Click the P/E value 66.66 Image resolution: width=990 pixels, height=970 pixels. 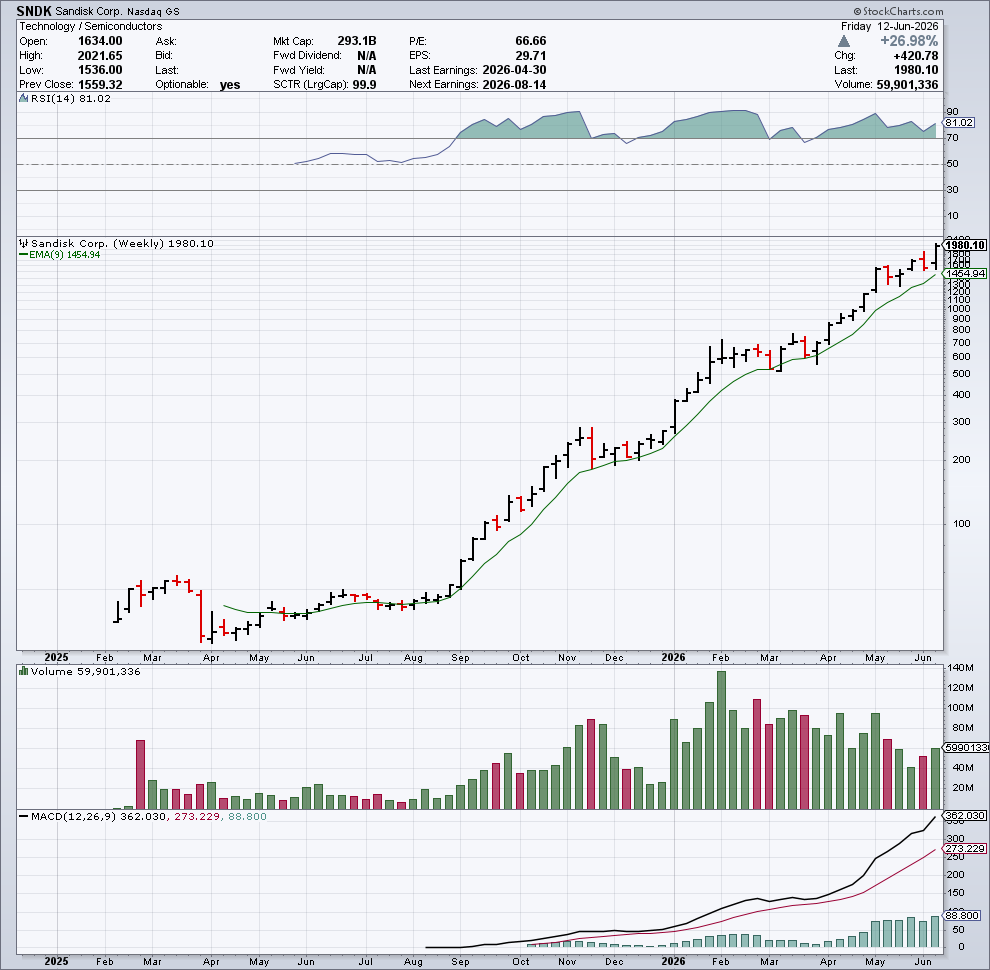point(530,41)
